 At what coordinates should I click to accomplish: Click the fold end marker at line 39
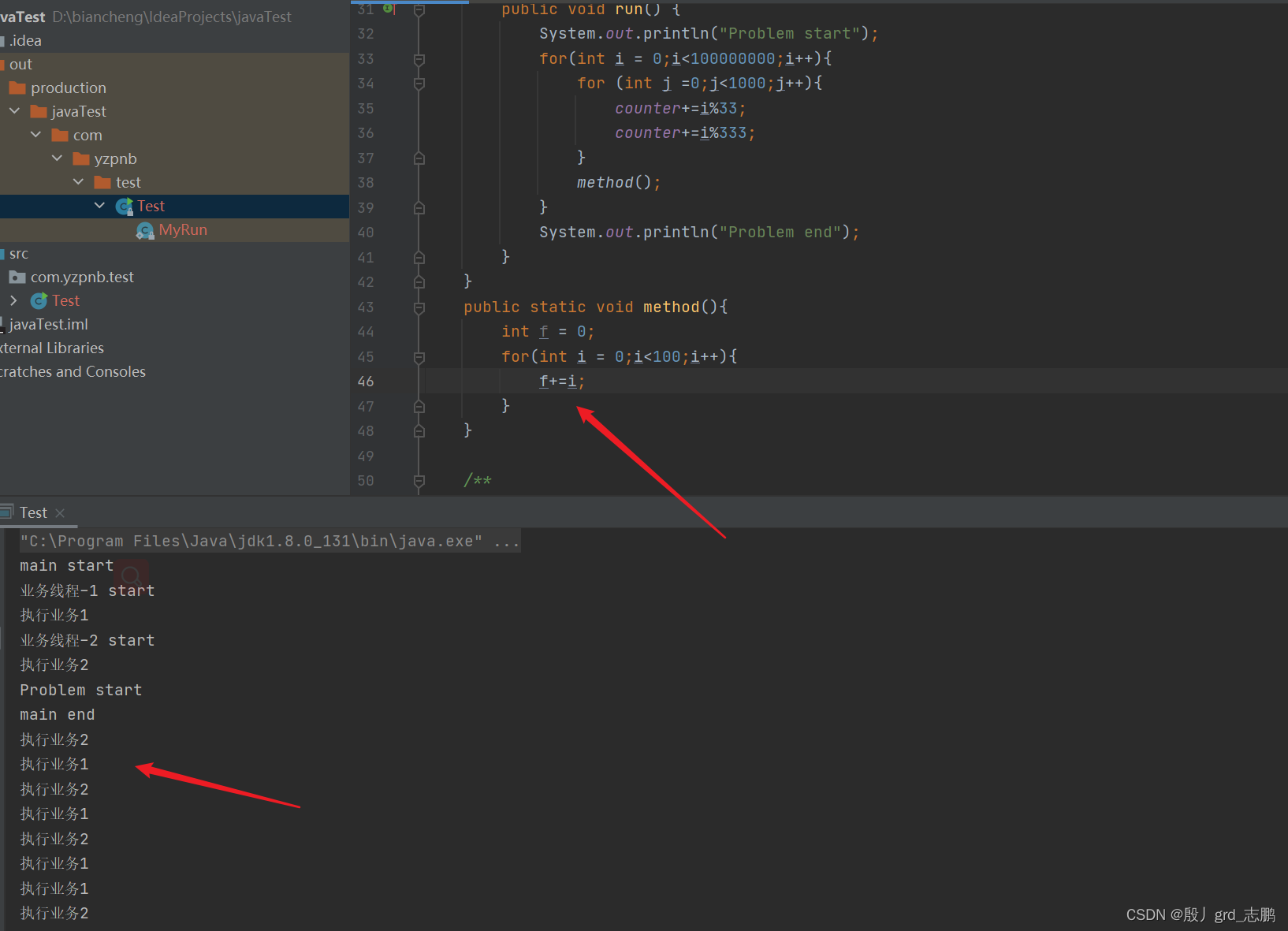pyautogui.click(x=419, y=208)
